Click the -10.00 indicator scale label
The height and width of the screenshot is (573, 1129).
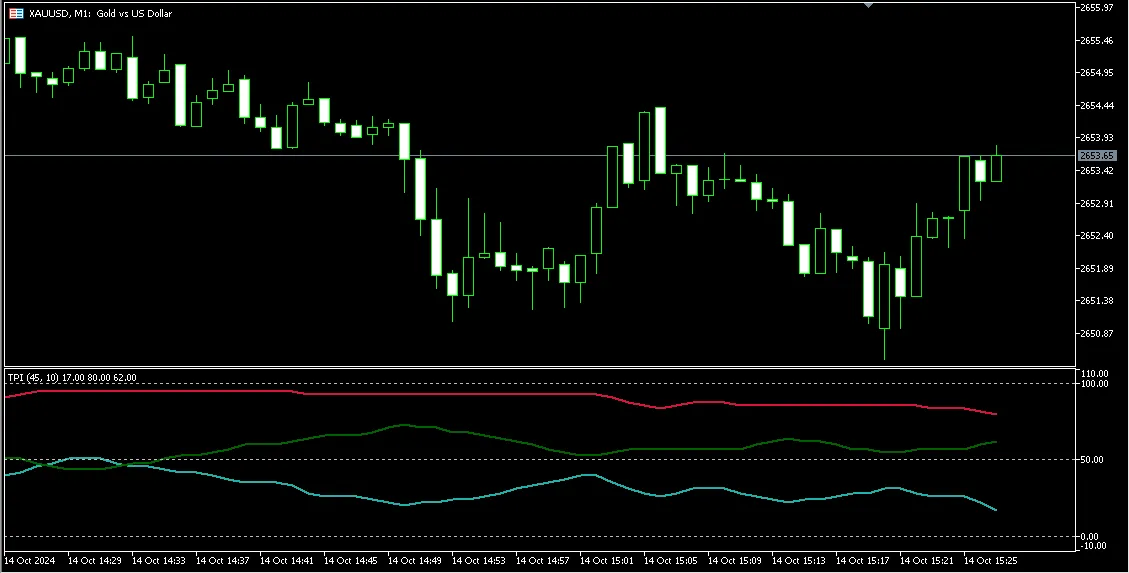click(1093, 546)
